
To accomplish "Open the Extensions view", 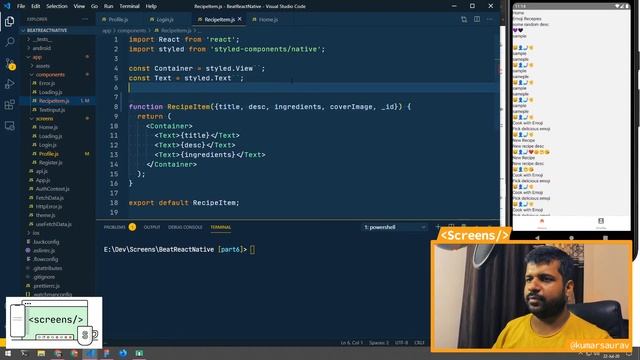I will click(9, 105).
